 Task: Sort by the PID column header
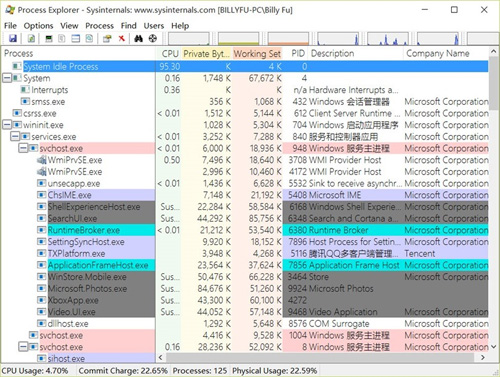click(296, 54)
